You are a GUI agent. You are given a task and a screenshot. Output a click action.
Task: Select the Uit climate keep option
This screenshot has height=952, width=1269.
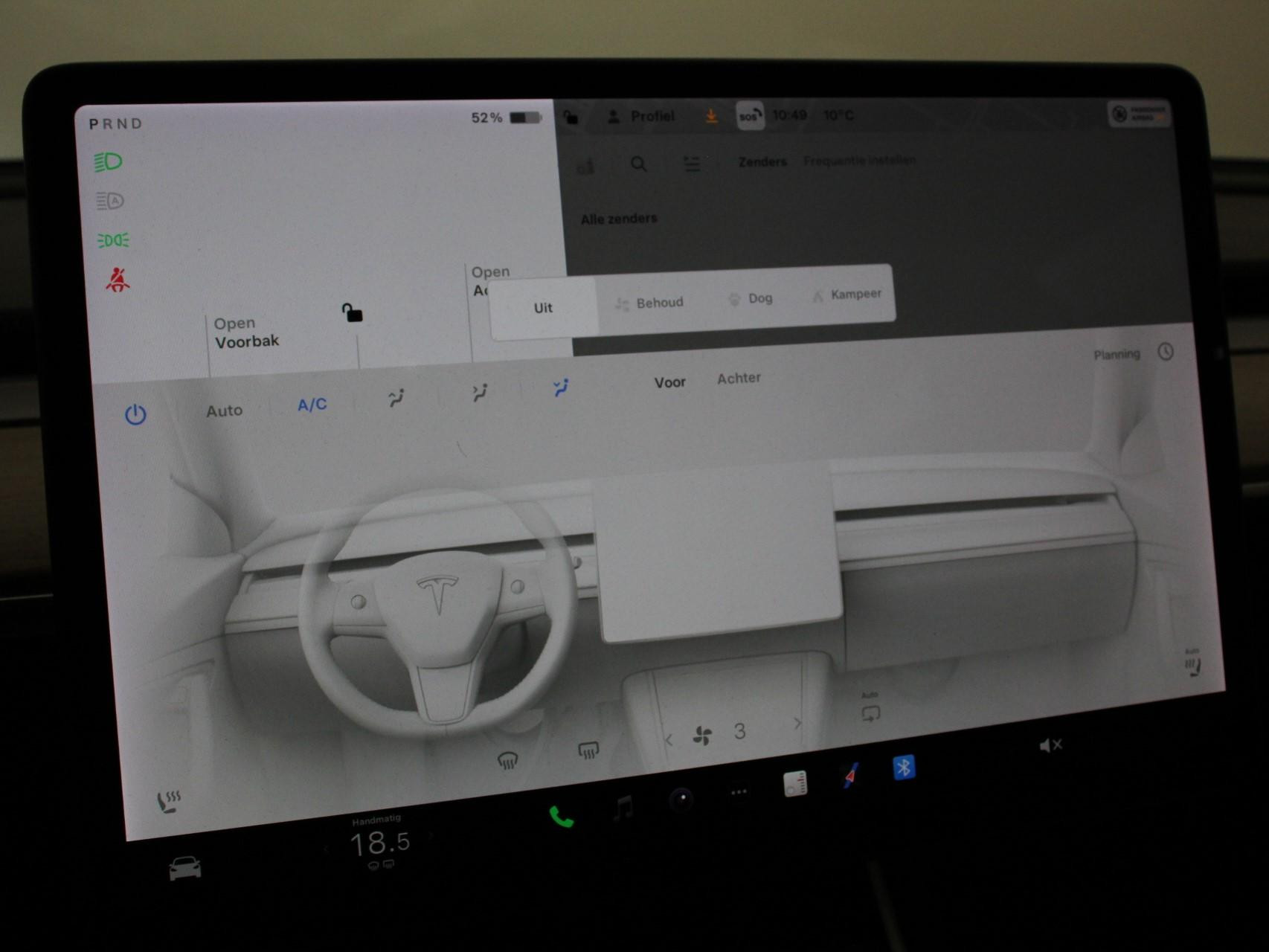point(543,307)
